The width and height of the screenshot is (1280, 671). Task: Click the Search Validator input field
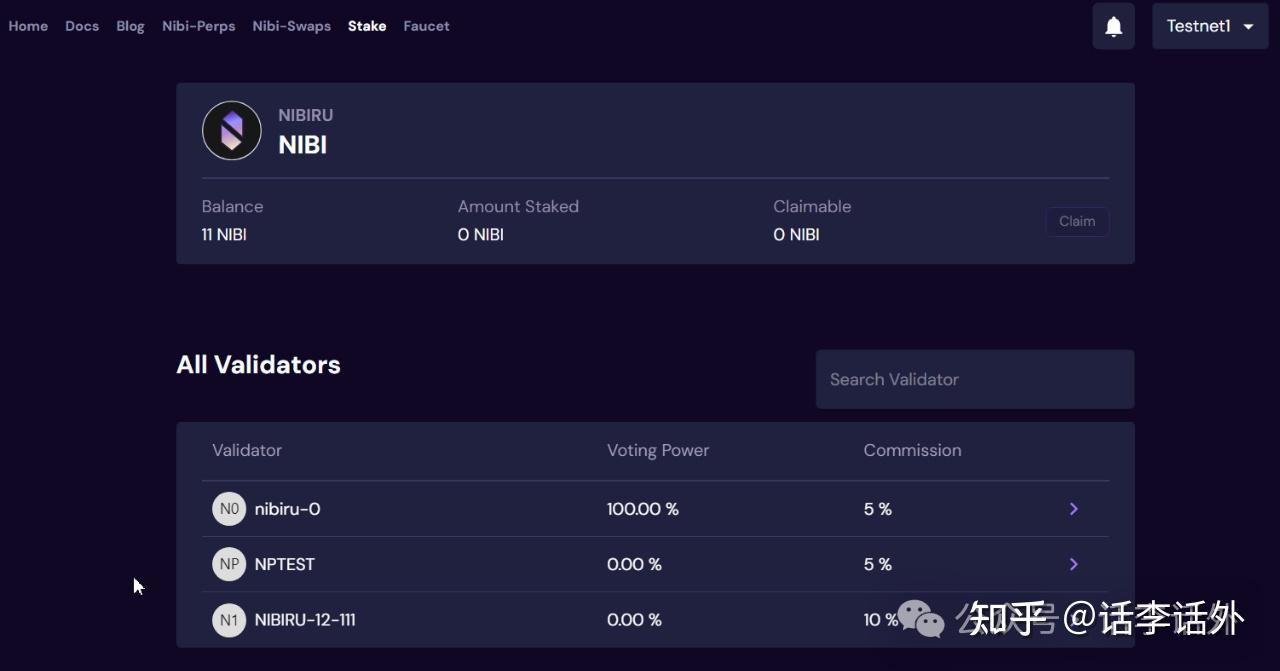point(974,379)
